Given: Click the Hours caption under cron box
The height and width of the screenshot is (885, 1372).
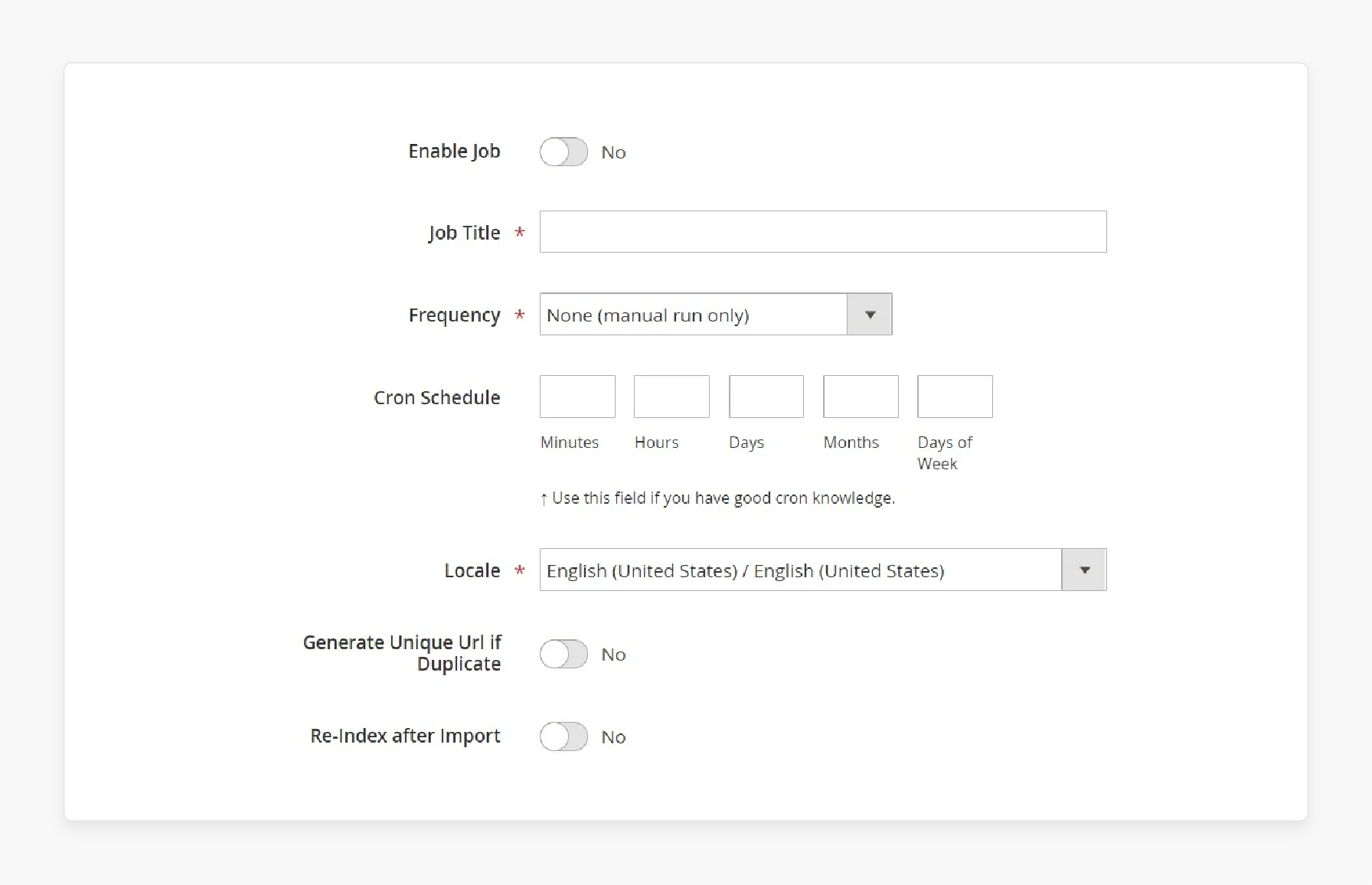Looking at the screenshot, I should pos(656,442).
